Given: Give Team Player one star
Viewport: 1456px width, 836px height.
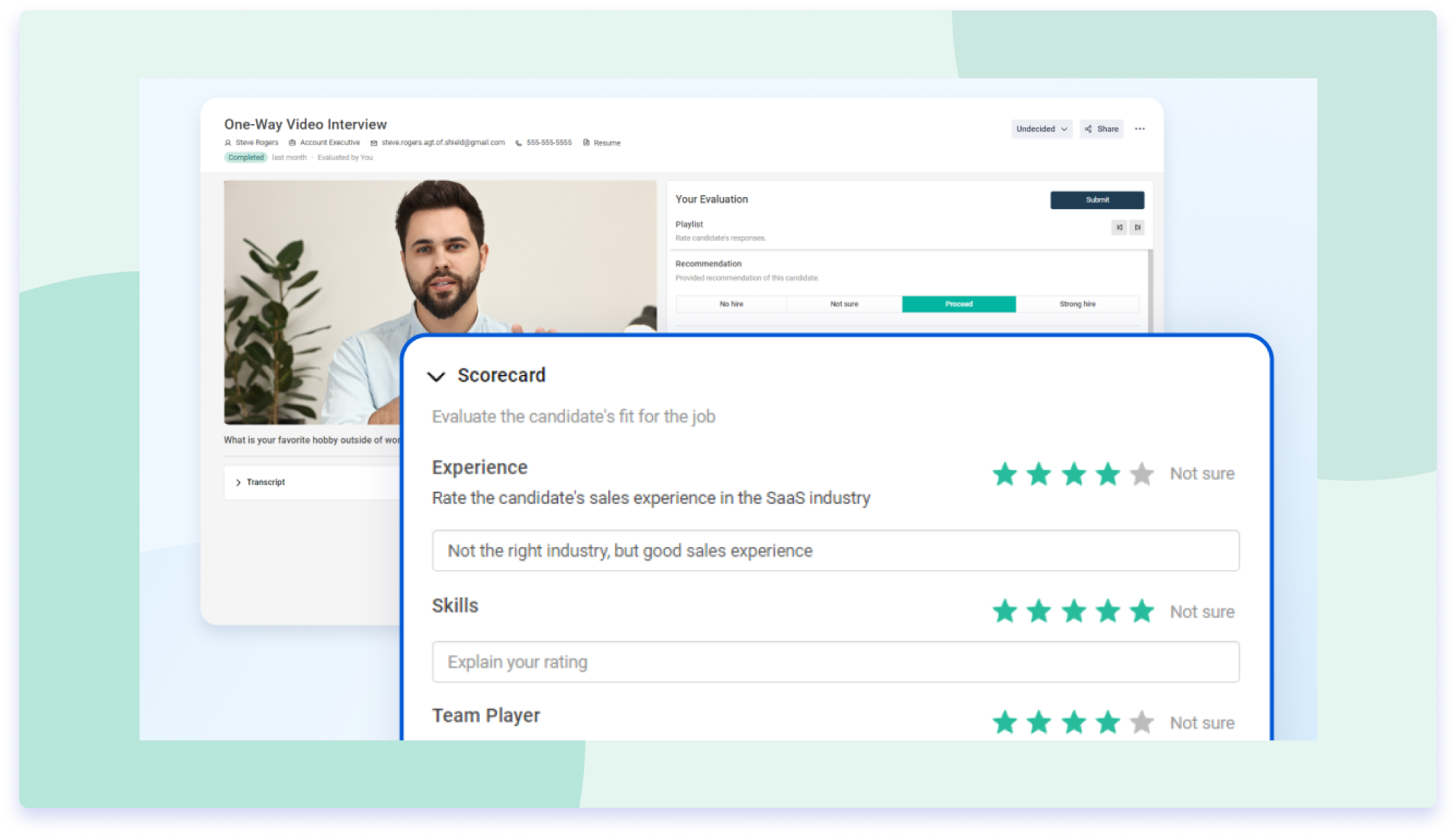Looking at the screenshot, I should pos(1005,722).
